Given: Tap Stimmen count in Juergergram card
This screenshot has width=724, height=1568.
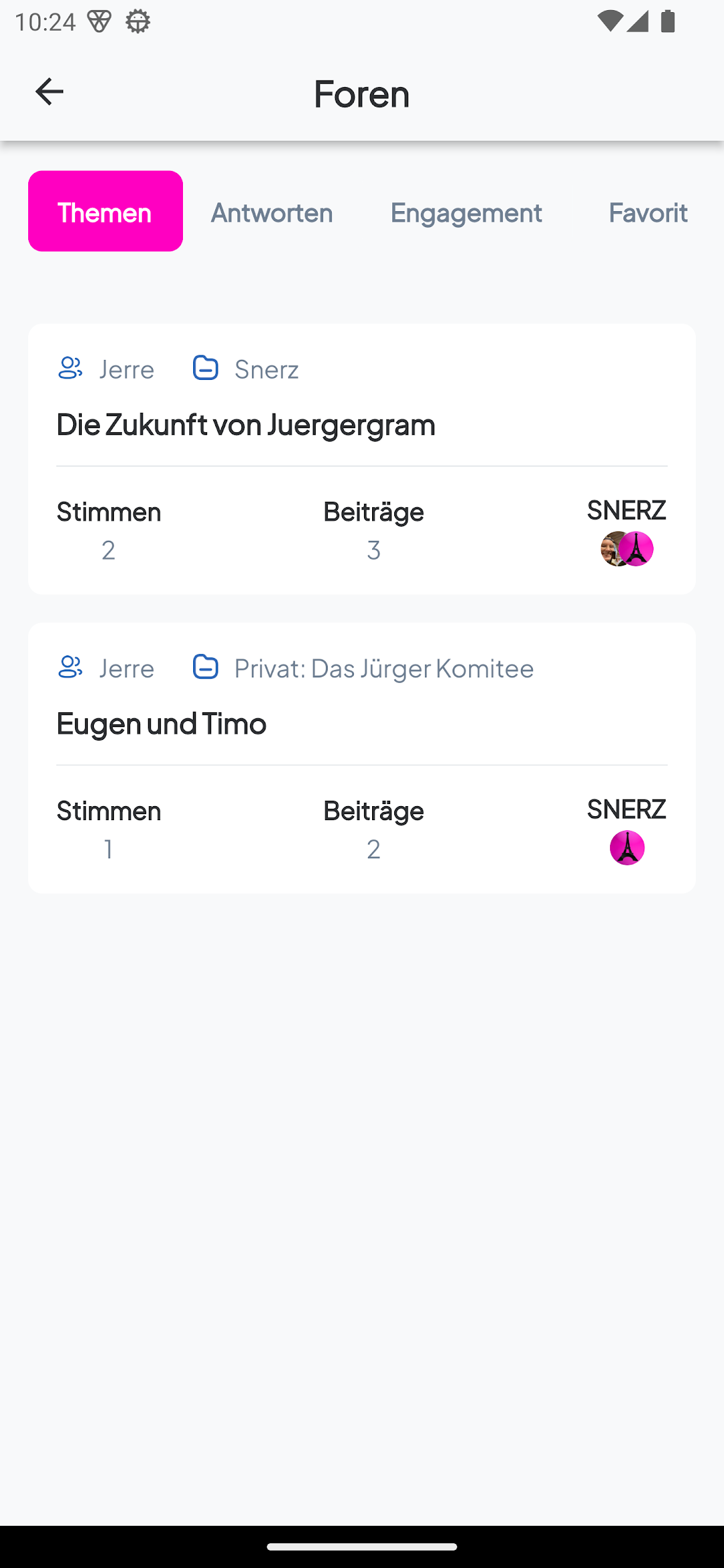Looking at the screenshot, I should [x=109, y=549].
